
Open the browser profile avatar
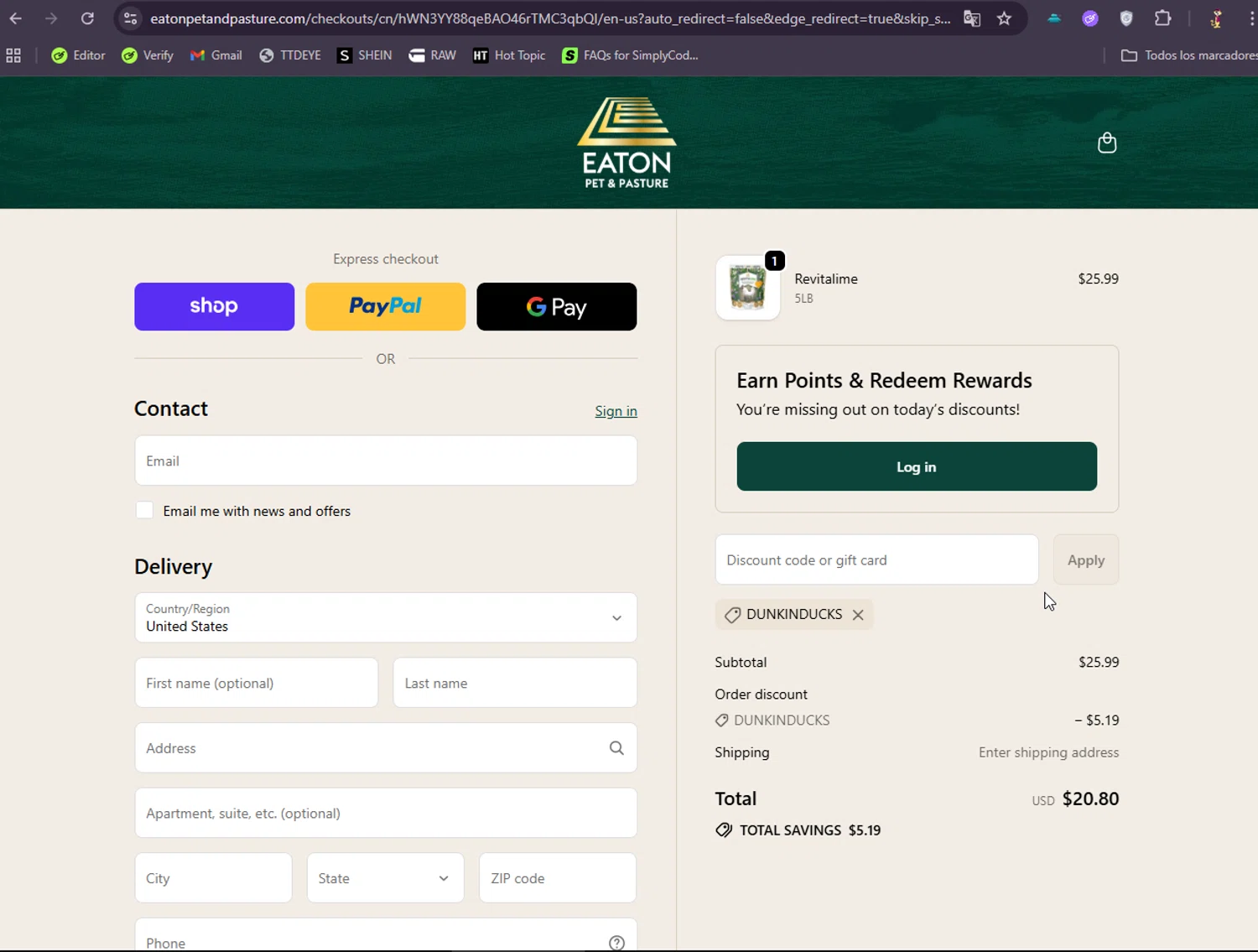(x=1216, y=18)
